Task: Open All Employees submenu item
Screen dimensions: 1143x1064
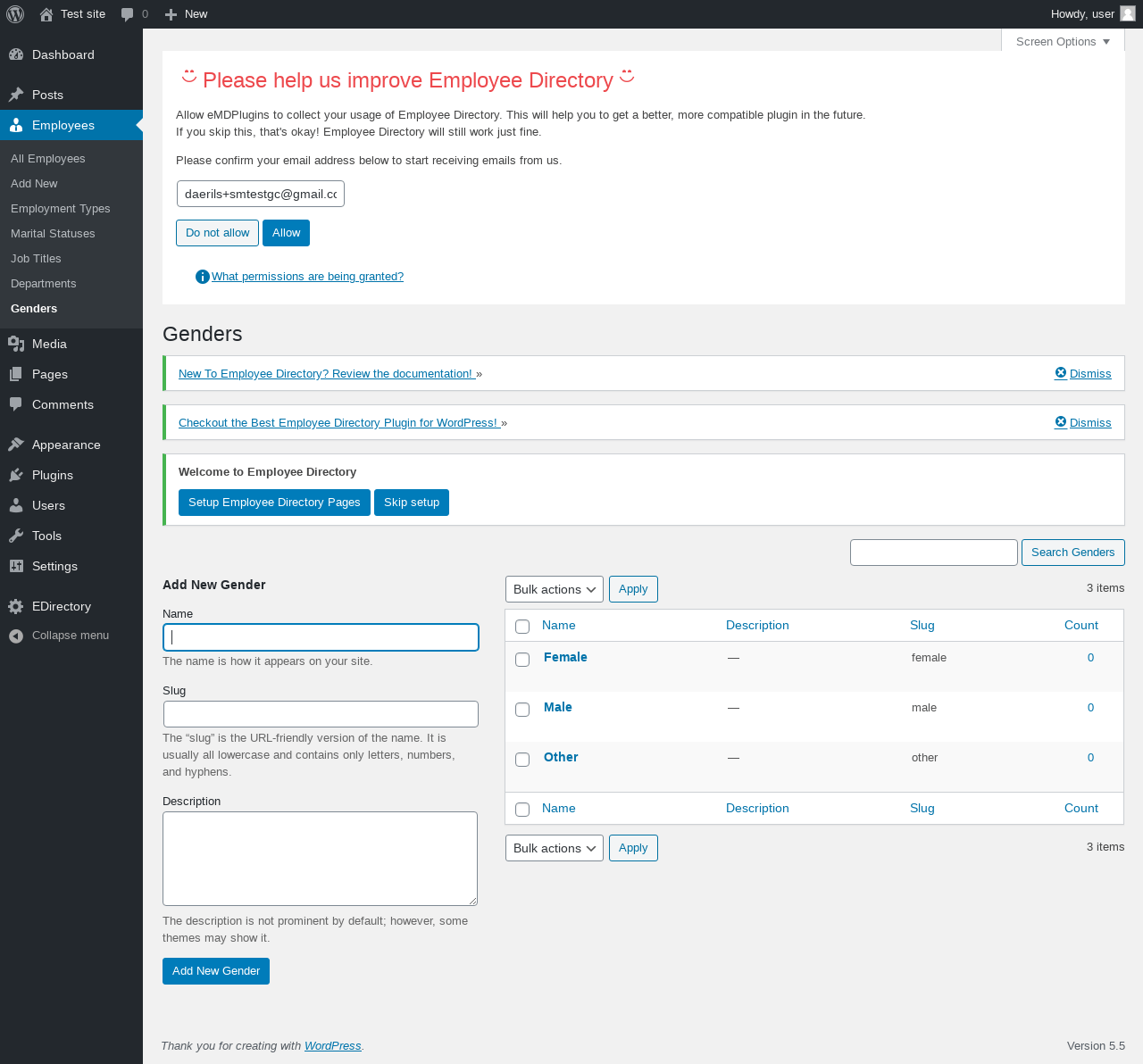Action: click(x=48, y=159)
